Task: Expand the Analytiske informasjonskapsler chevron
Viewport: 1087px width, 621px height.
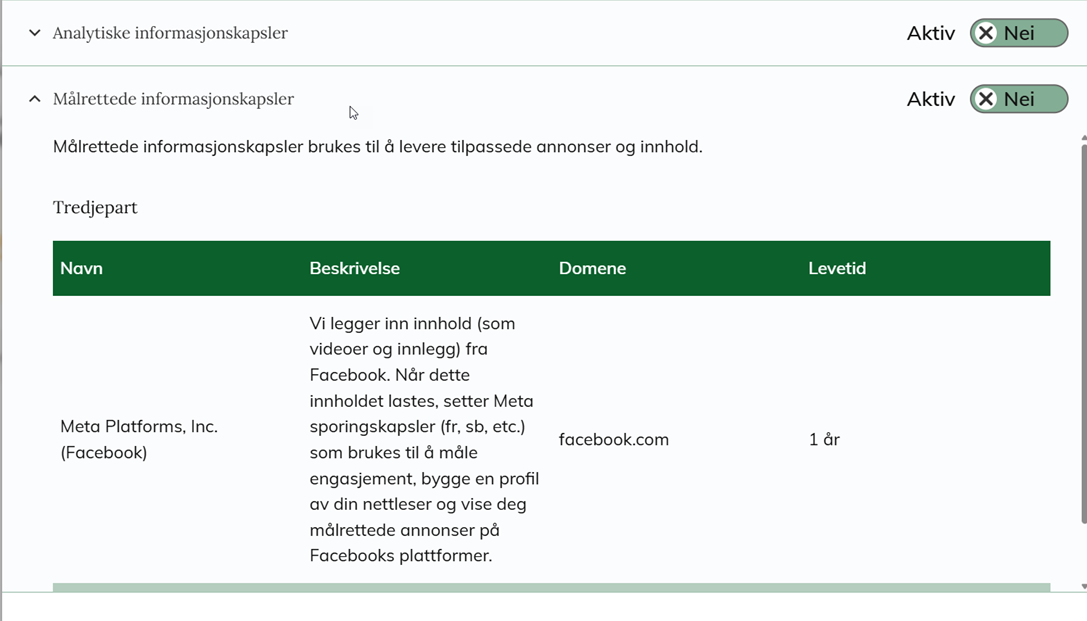Action: pyautogui.click(x=35, y=33)
